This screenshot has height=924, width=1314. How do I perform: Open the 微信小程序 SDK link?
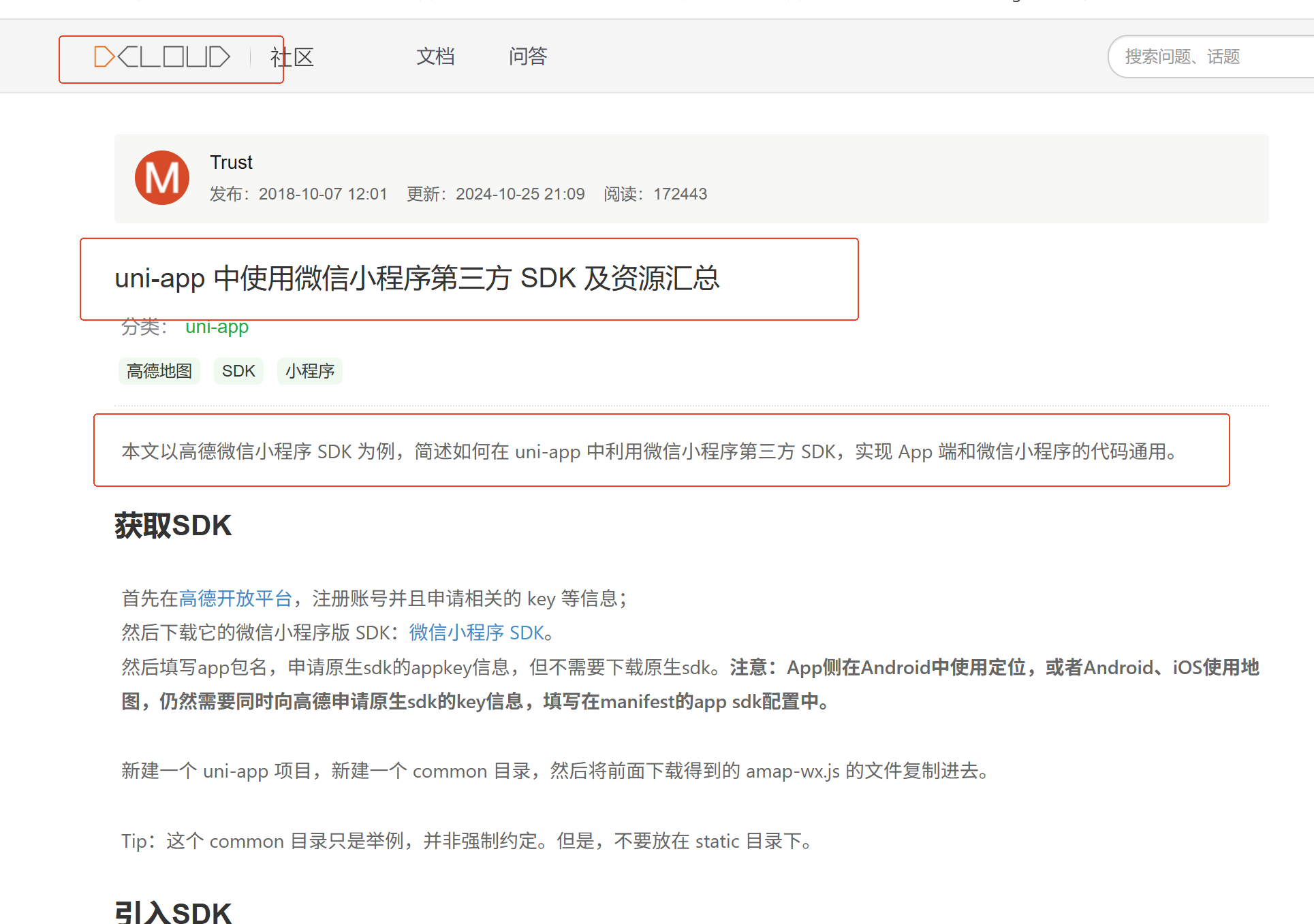point(476,633)
